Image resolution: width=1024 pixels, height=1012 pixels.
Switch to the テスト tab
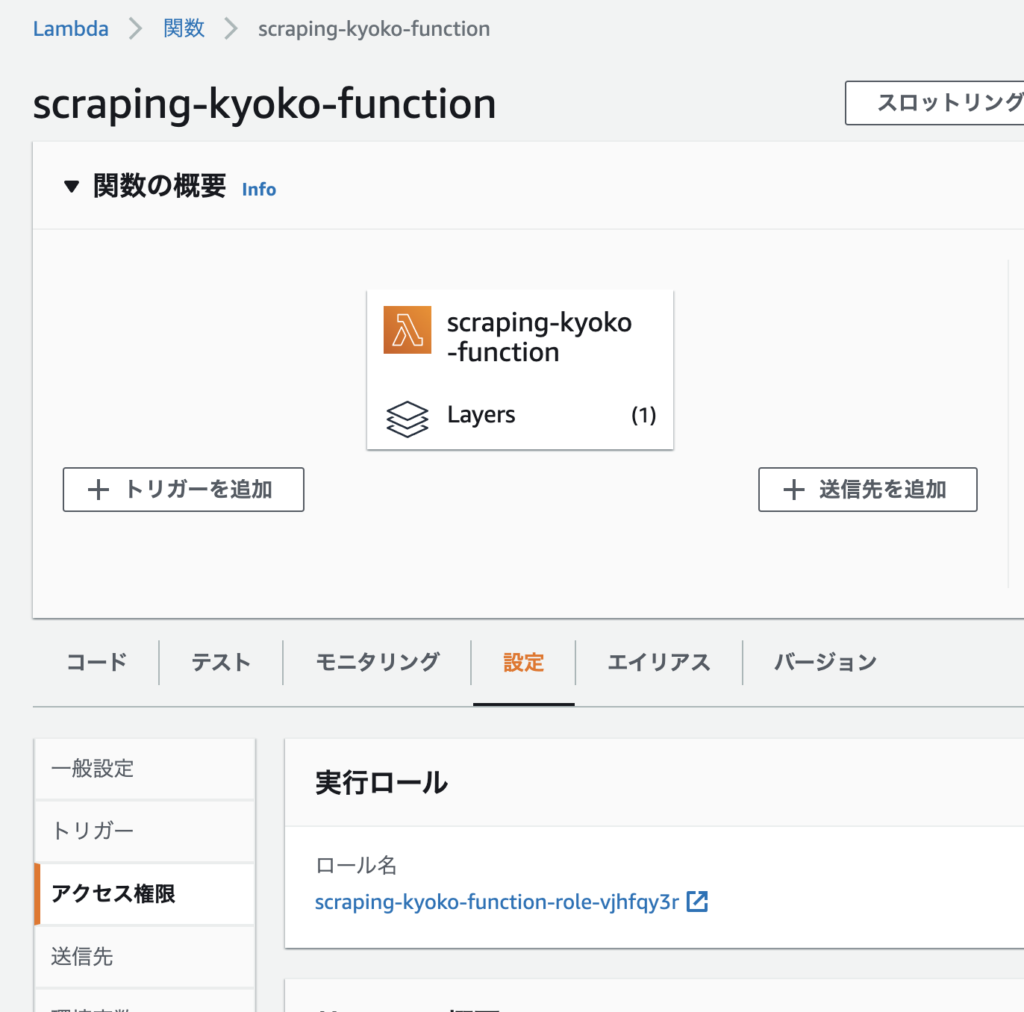[x=221, y=662]
